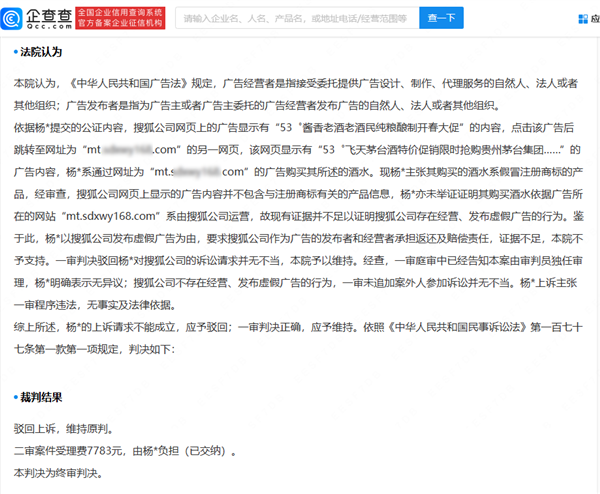Click the 查一下 search button
600x494 pixels.
pyautogui.click(x=441, y=18)
